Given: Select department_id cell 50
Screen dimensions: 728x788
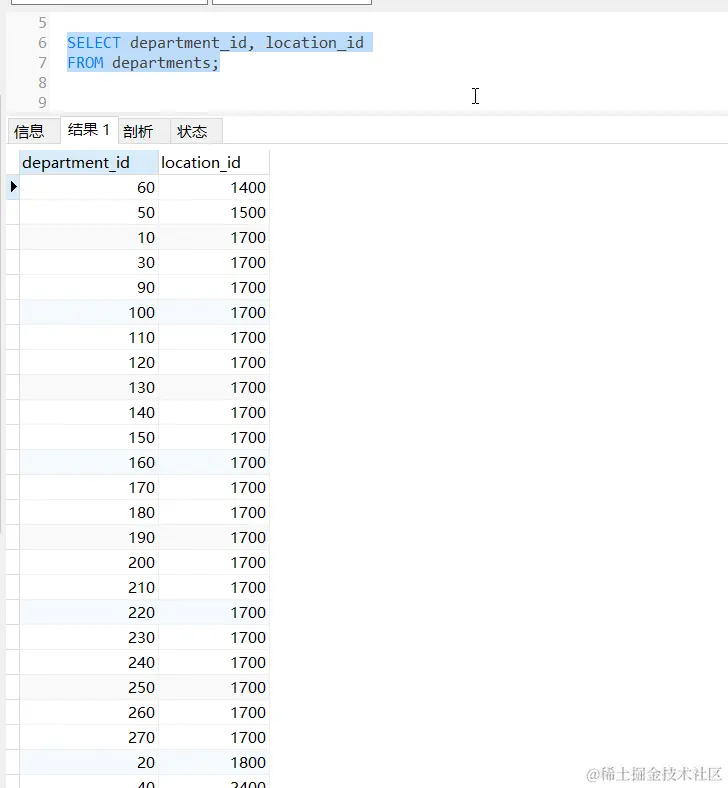Looking at the screenshot, I should pyautogui.click(x=88, y=213).
